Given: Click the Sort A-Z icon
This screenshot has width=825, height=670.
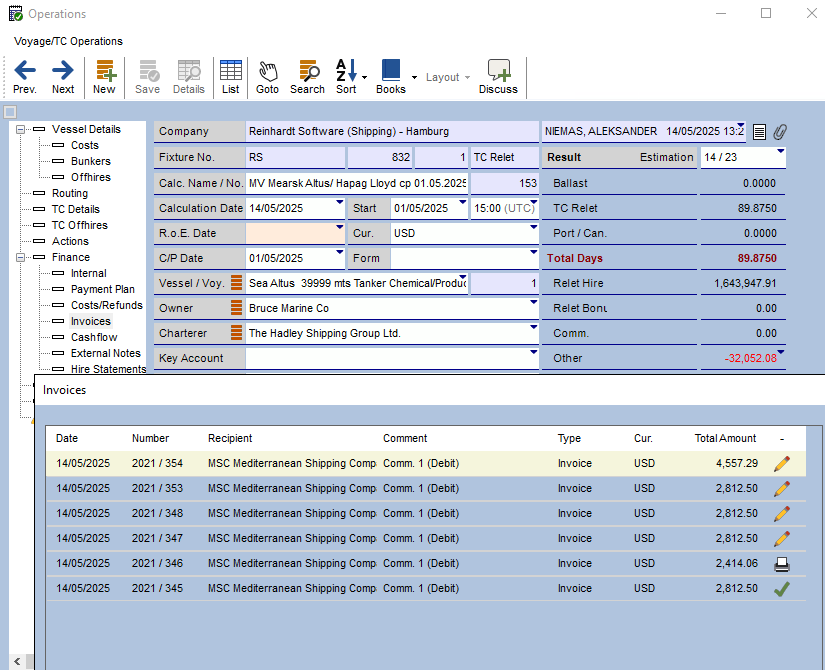Looking at the screenshot, I should coord(346,77).
